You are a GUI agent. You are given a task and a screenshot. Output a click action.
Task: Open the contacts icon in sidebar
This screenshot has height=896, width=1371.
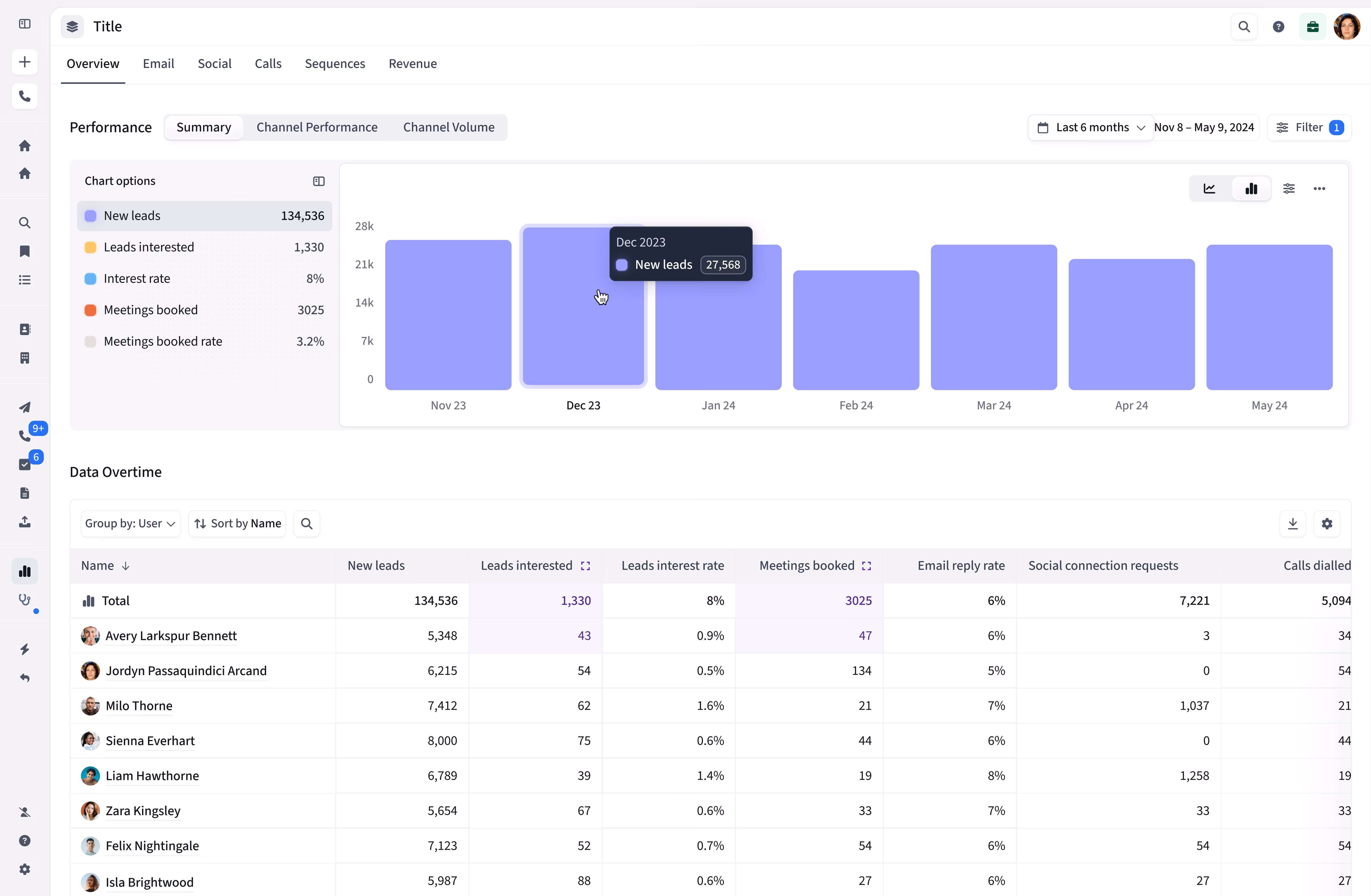[25, 330]
